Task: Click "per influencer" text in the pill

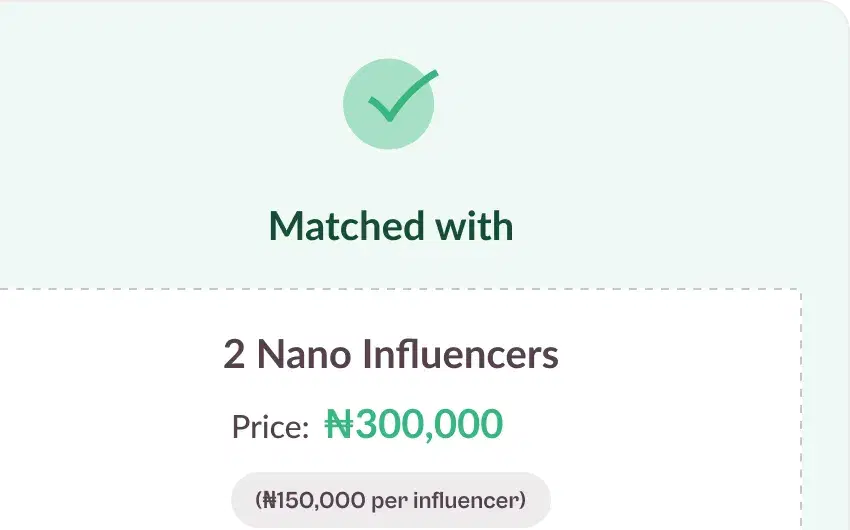Action: (x=446, y=499)
